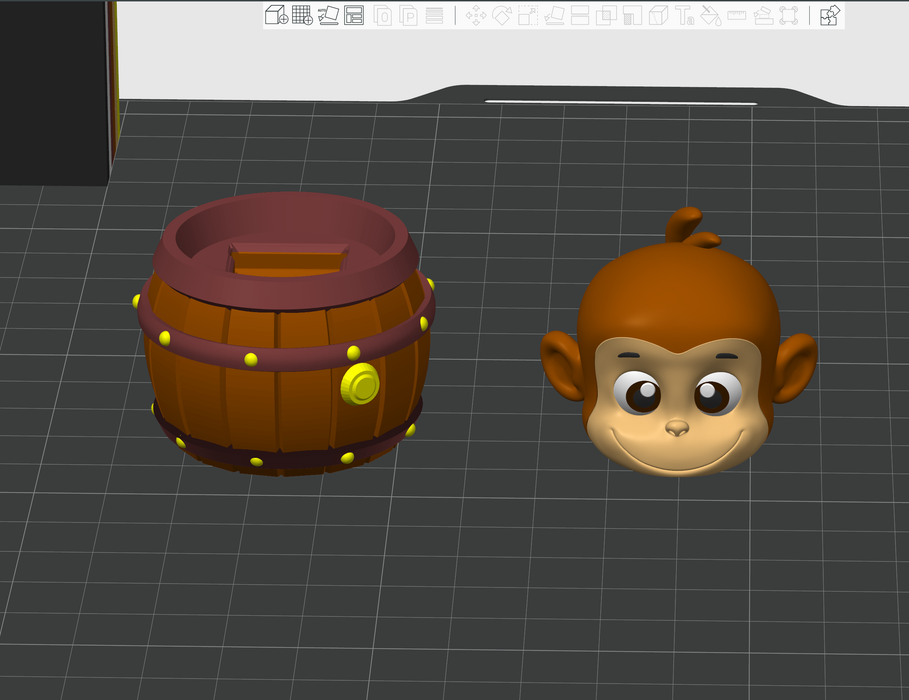This screenshot has height=700, width=909.
Task: Open the Mesh Boolean tool
Action: pos(606,15)
